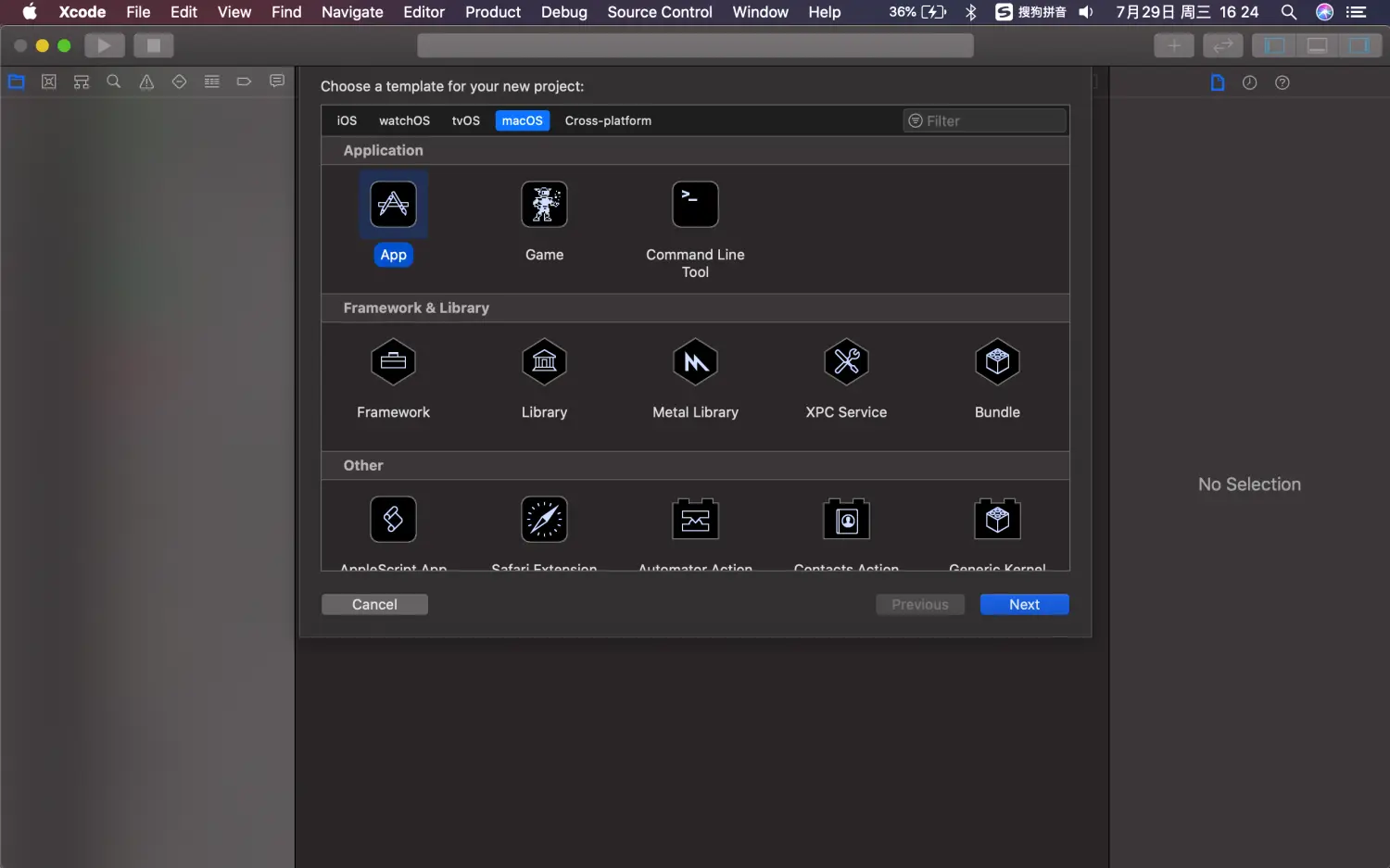Viewport: 1390px width, 868px height.
Task: Select the Generic Kernel template icon
Action: [997, 520]
